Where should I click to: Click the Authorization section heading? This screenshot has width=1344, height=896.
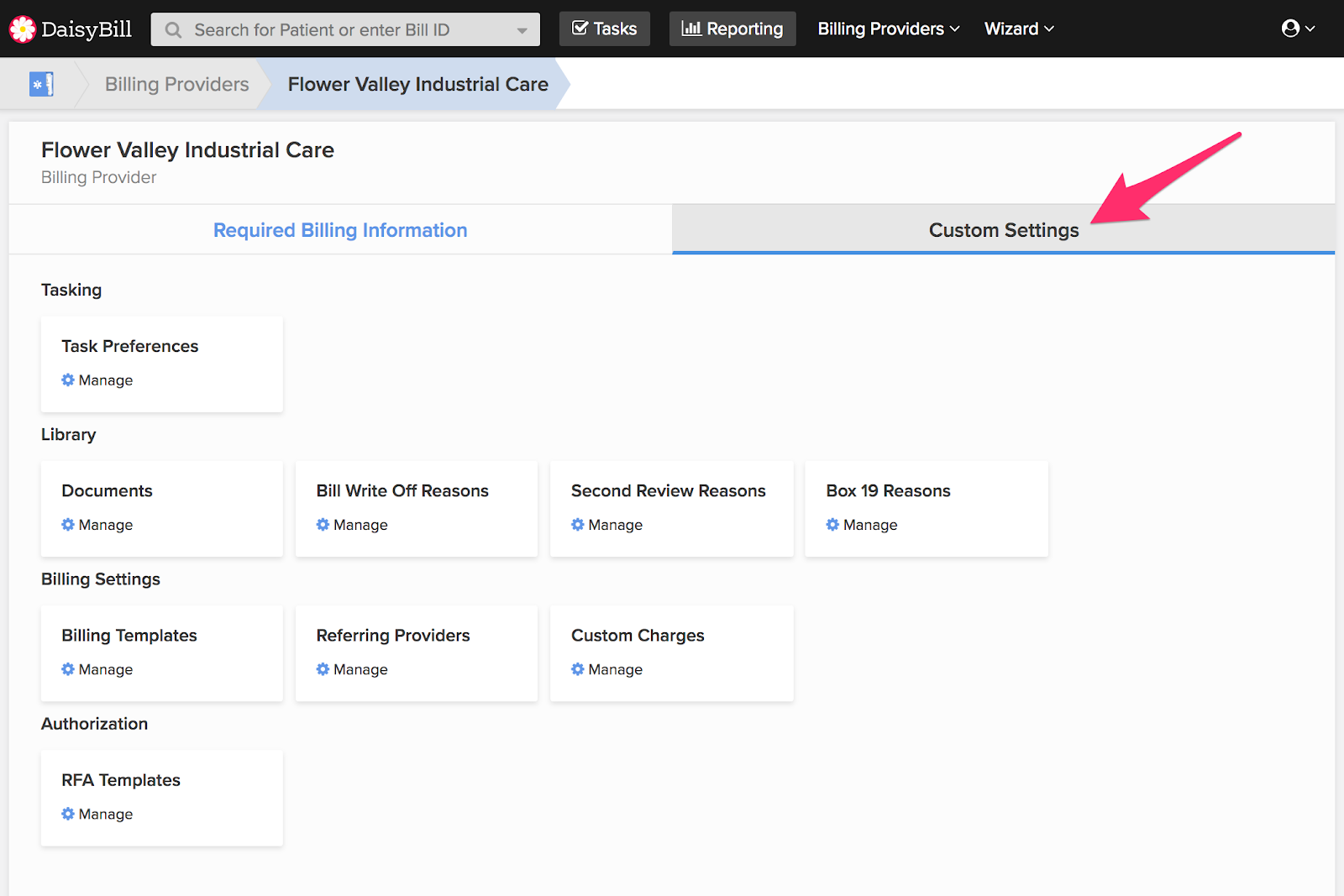pos(94,723)
